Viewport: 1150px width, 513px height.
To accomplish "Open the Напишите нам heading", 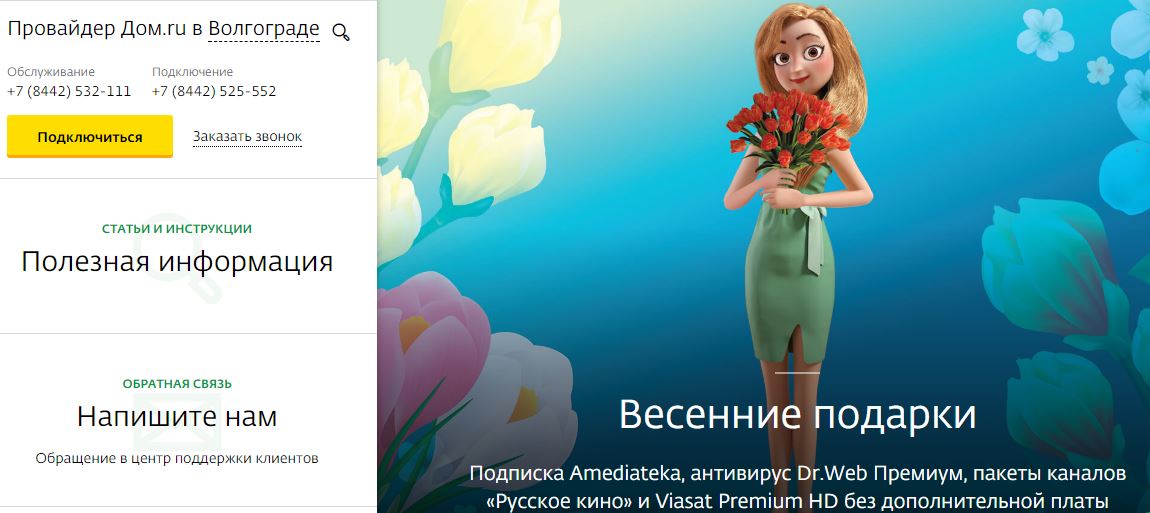I will click(177, 418).
